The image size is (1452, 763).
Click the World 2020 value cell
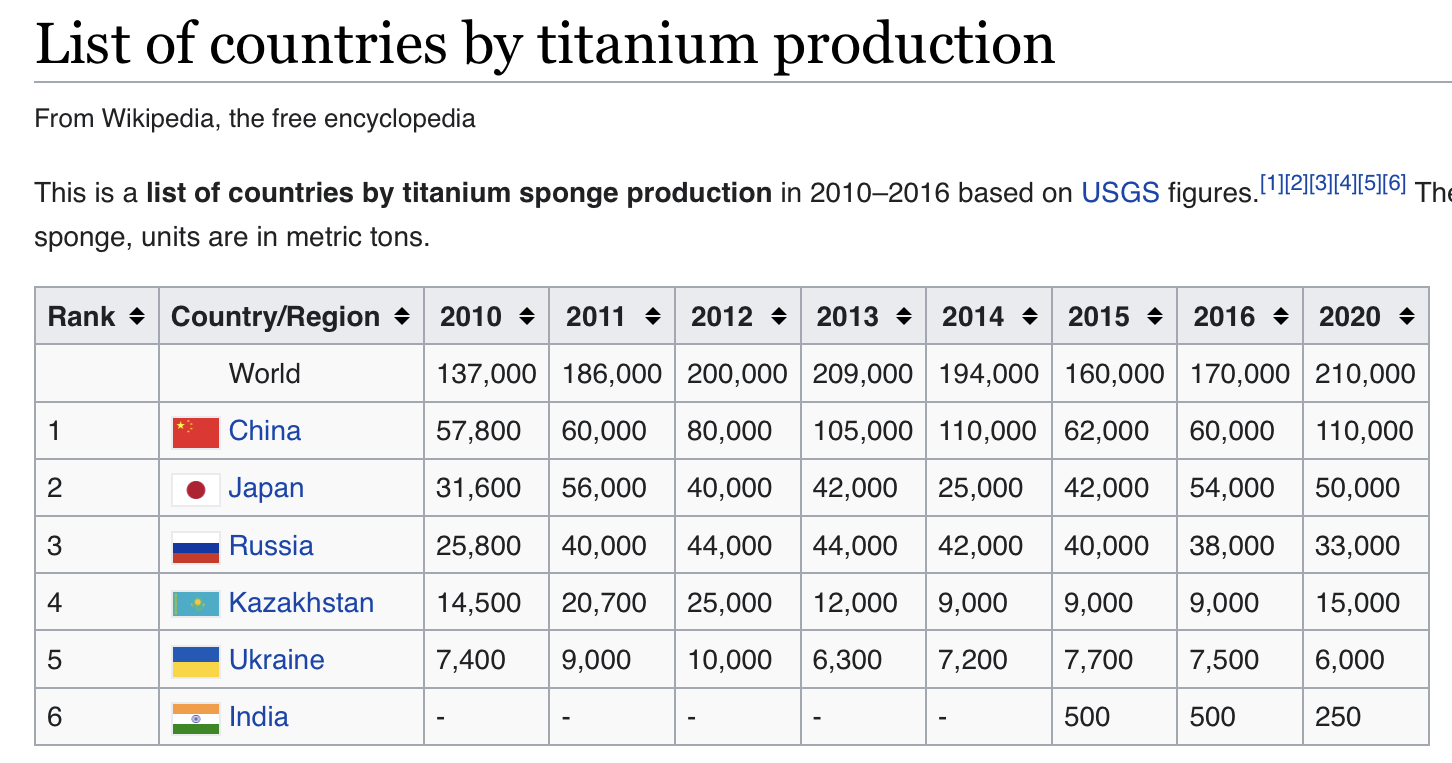1366,374
